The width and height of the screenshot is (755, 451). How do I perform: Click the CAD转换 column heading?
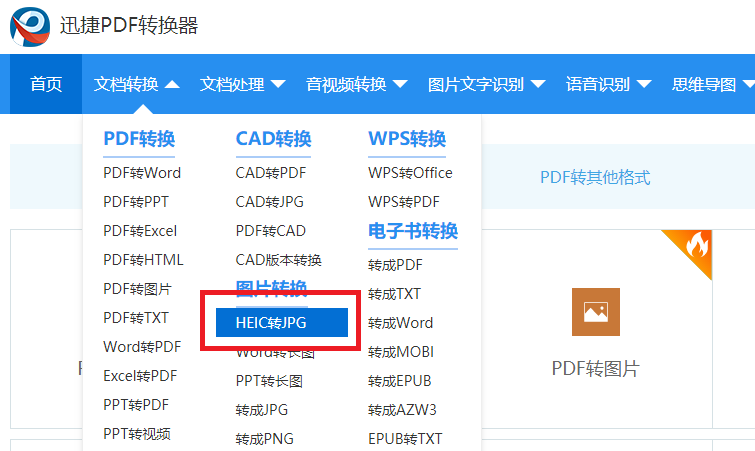point(273,139)
